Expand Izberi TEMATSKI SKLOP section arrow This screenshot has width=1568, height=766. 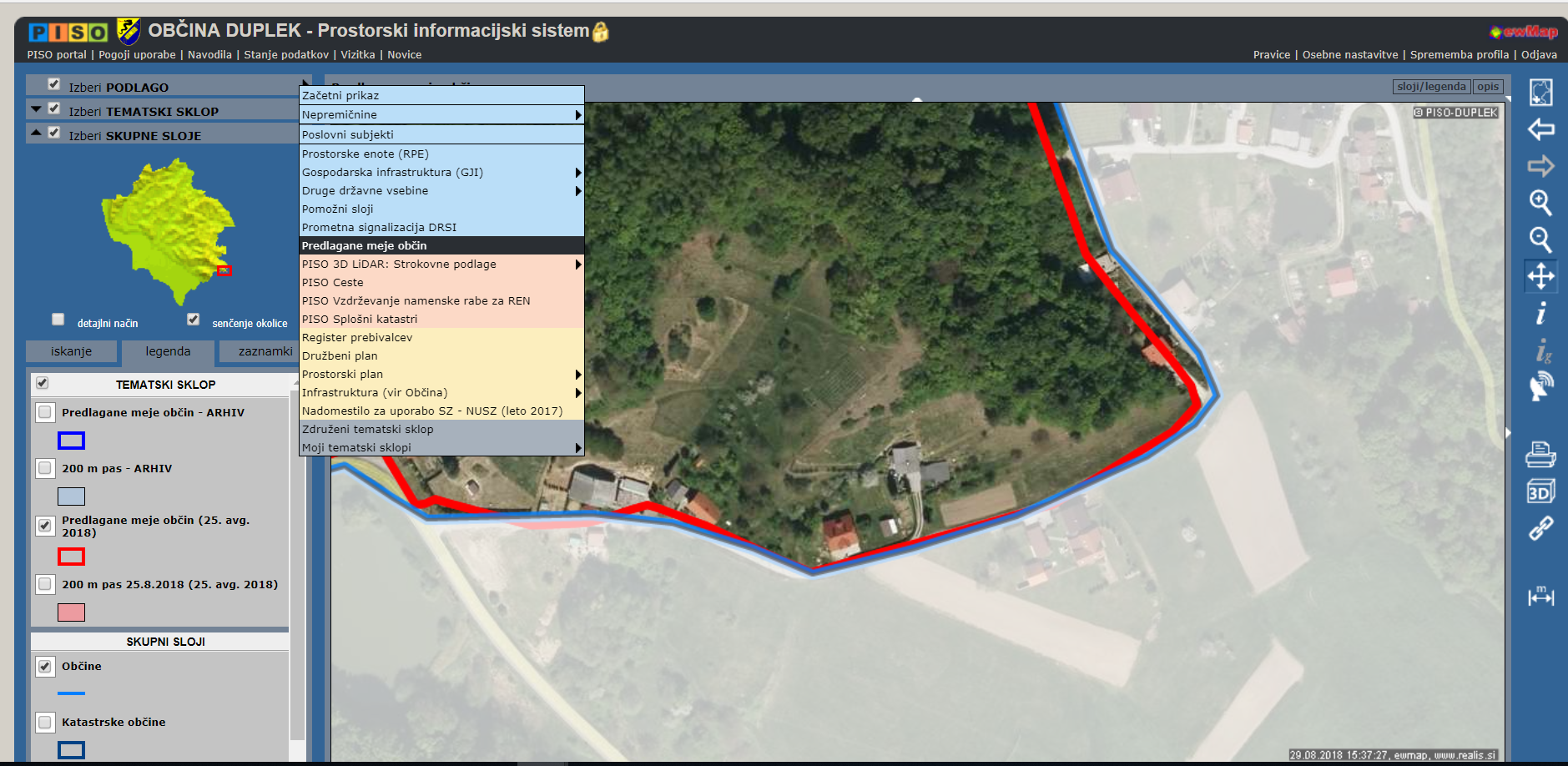pos(36,109)
